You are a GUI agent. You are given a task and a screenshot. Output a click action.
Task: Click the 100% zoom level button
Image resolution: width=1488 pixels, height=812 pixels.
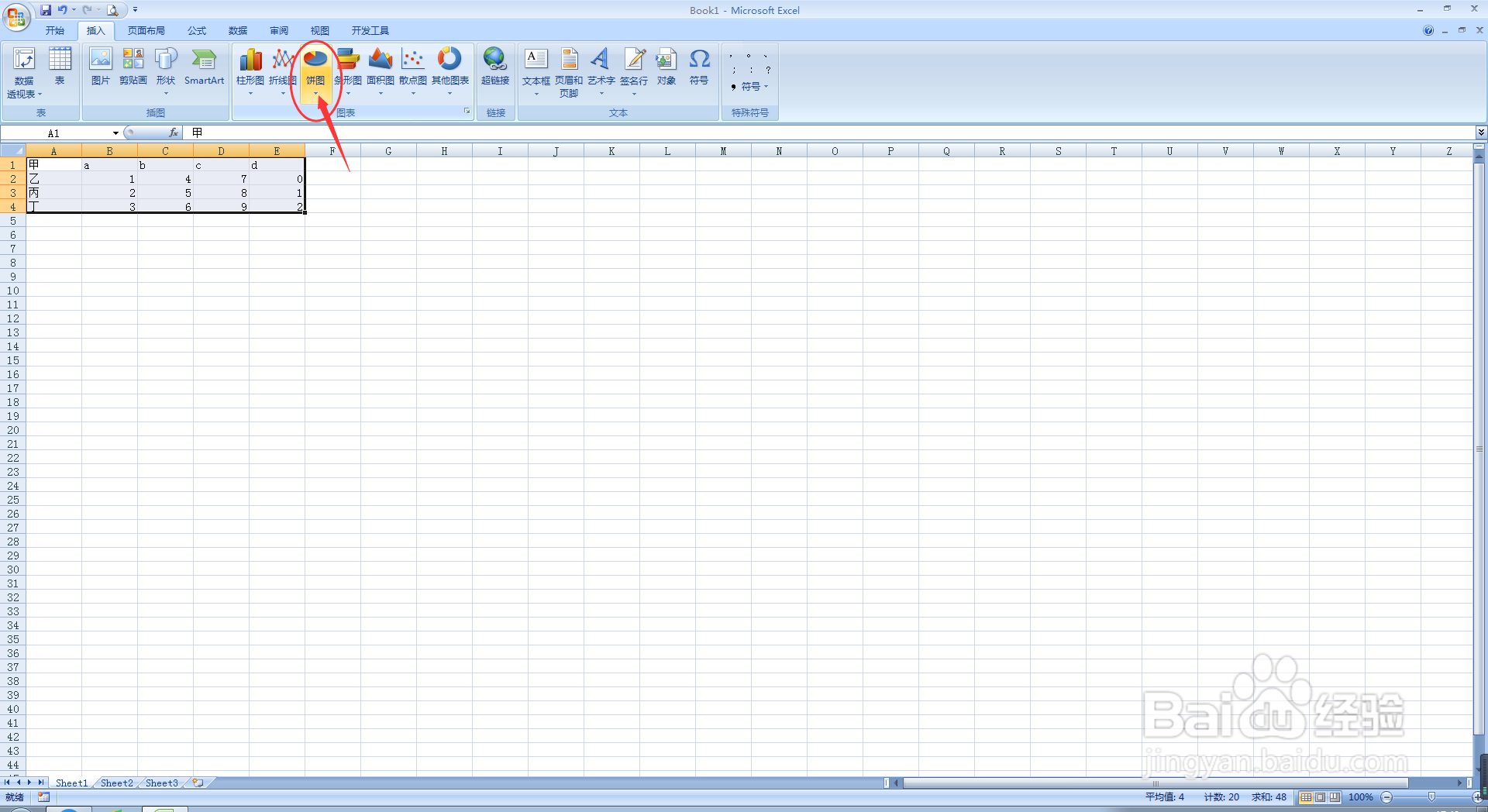[1361, 797]
